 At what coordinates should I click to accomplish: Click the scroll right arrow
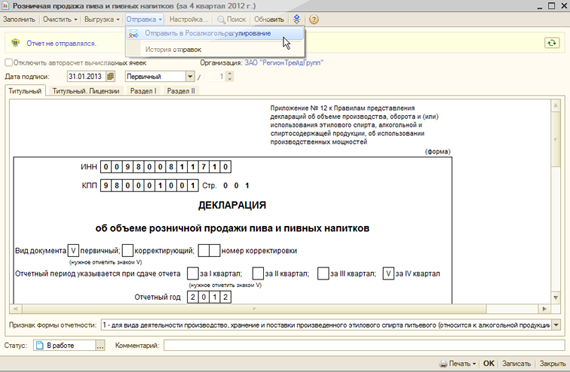tap(544, 309)
